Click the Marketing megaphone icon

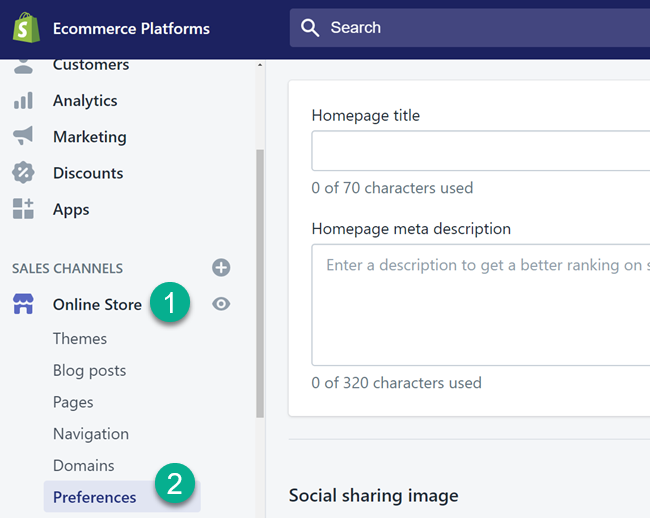click(23, 136)
